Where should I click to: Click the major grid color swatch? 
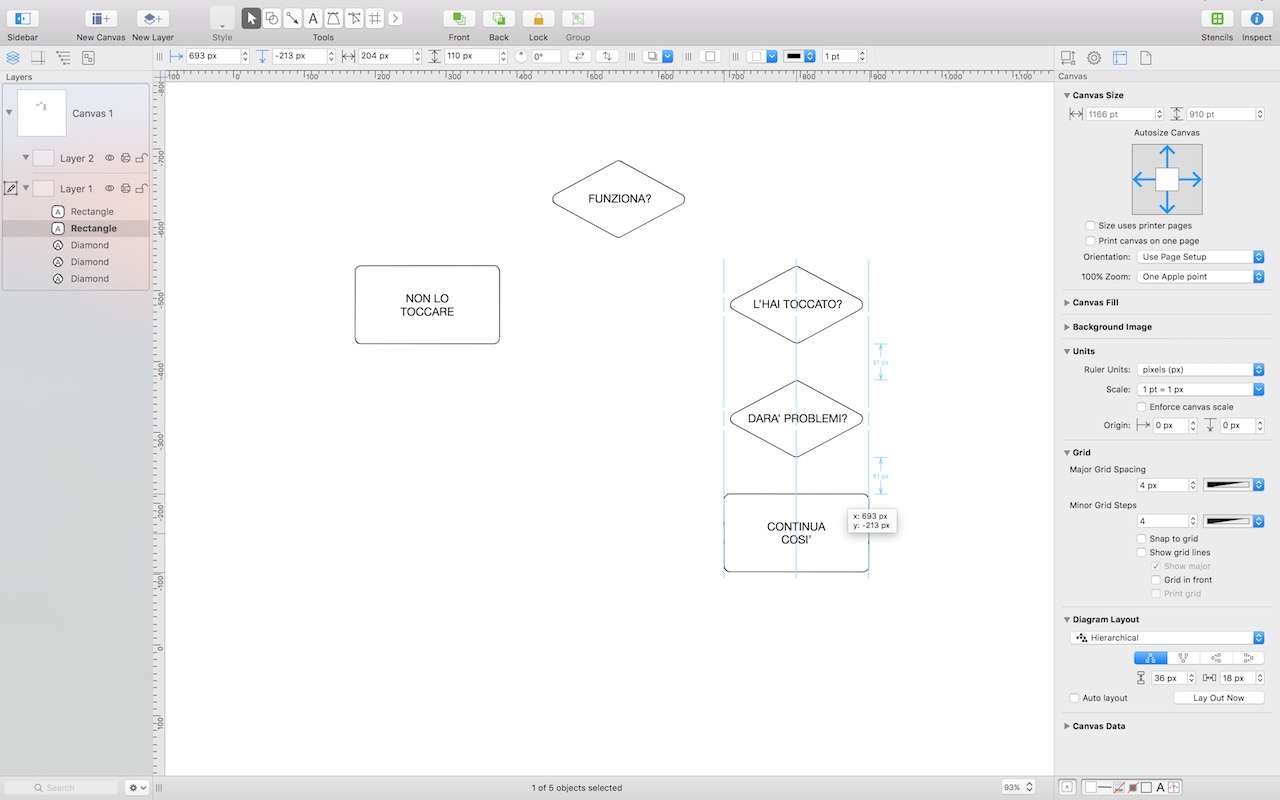(1229, 485)
